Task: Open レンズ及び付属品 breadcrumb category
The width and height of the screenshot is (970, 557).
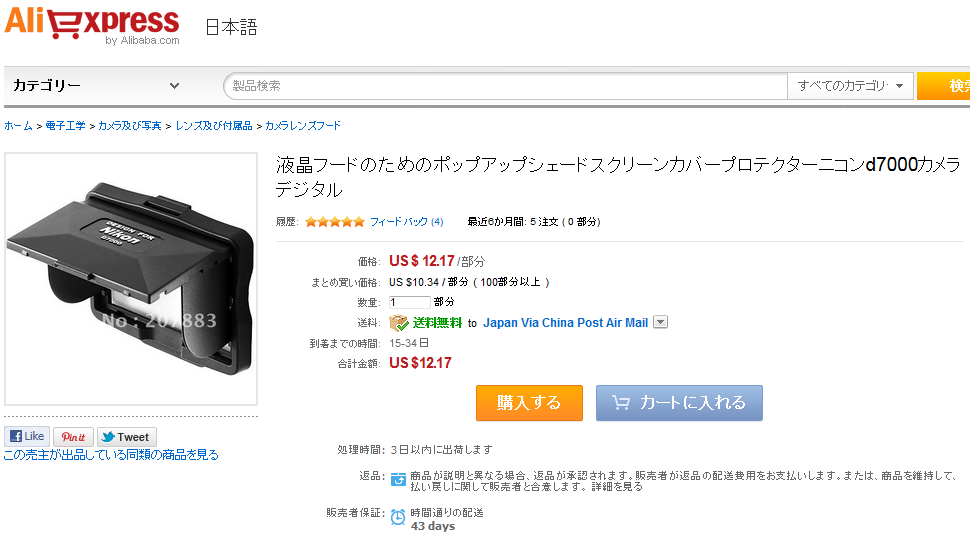Action: (x=214, y=126)
